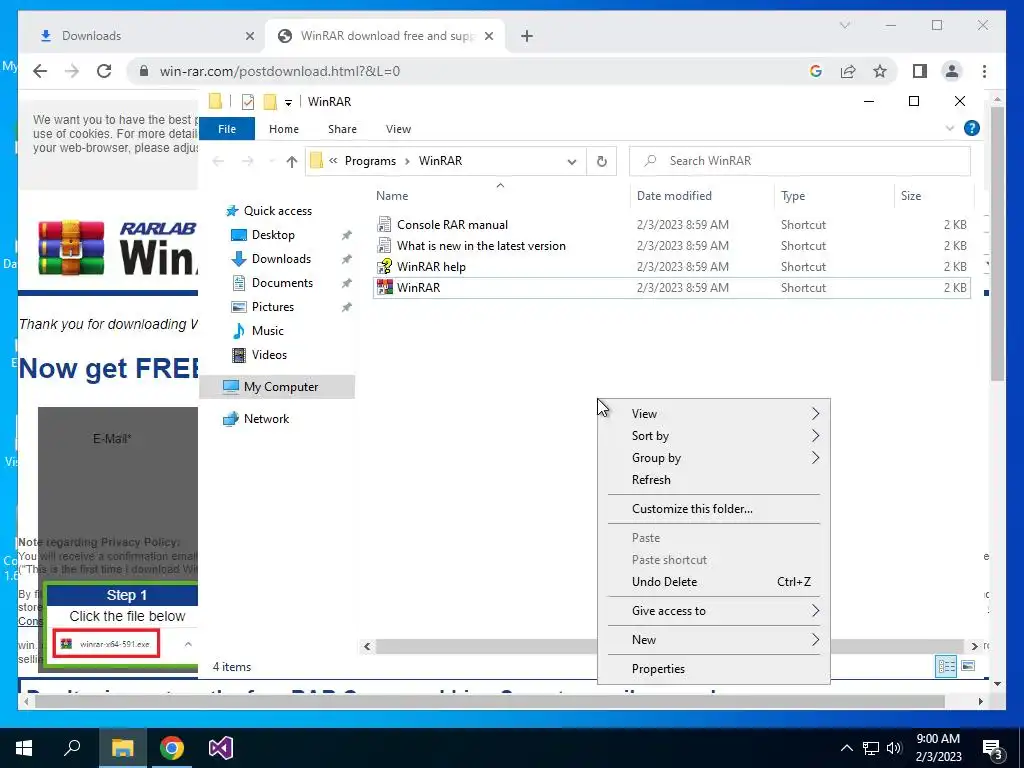Open Visual Studio from taskbar
This screenshot has width=1024, height=768.
[x=221, y=748]
